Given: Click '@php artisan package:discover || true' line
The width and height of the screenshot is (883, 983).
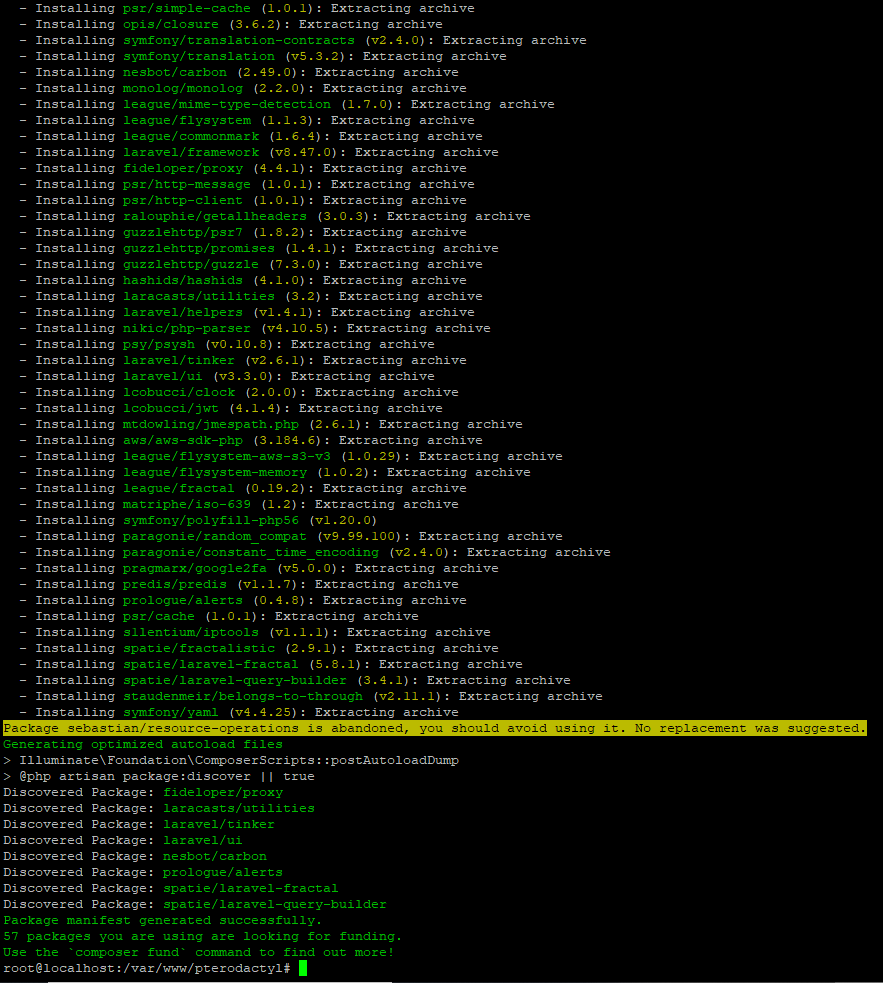Looking at the screenshot, I should click(x=159, y=776).
